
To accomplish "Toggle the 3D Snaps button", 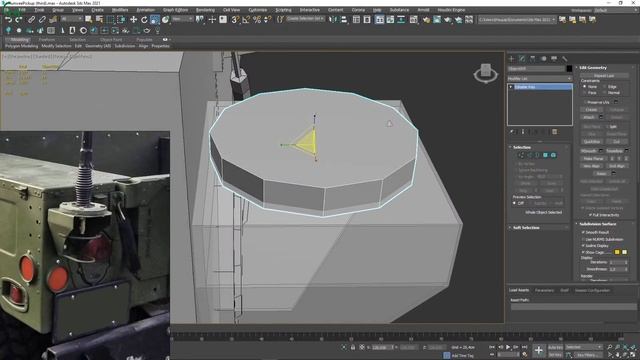I will pyautogui.click(x=235, y=20).
